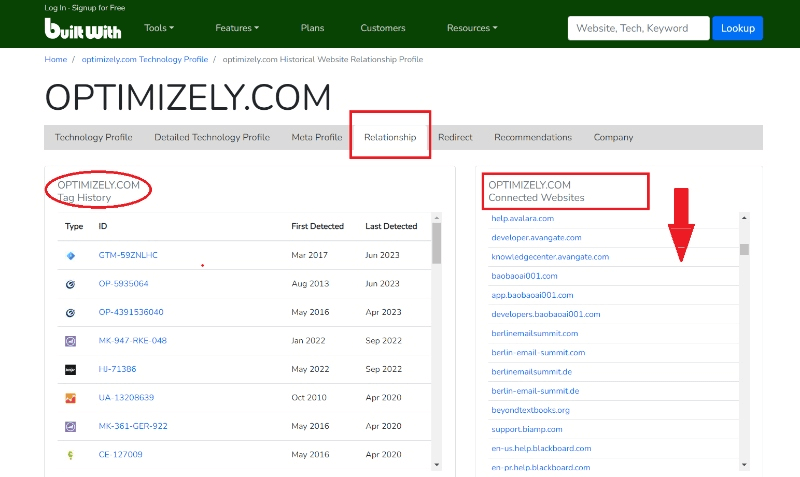800x477 pixels.
Task: Focus the Website, Tech, Keyword search field
Action: (638, 28)
